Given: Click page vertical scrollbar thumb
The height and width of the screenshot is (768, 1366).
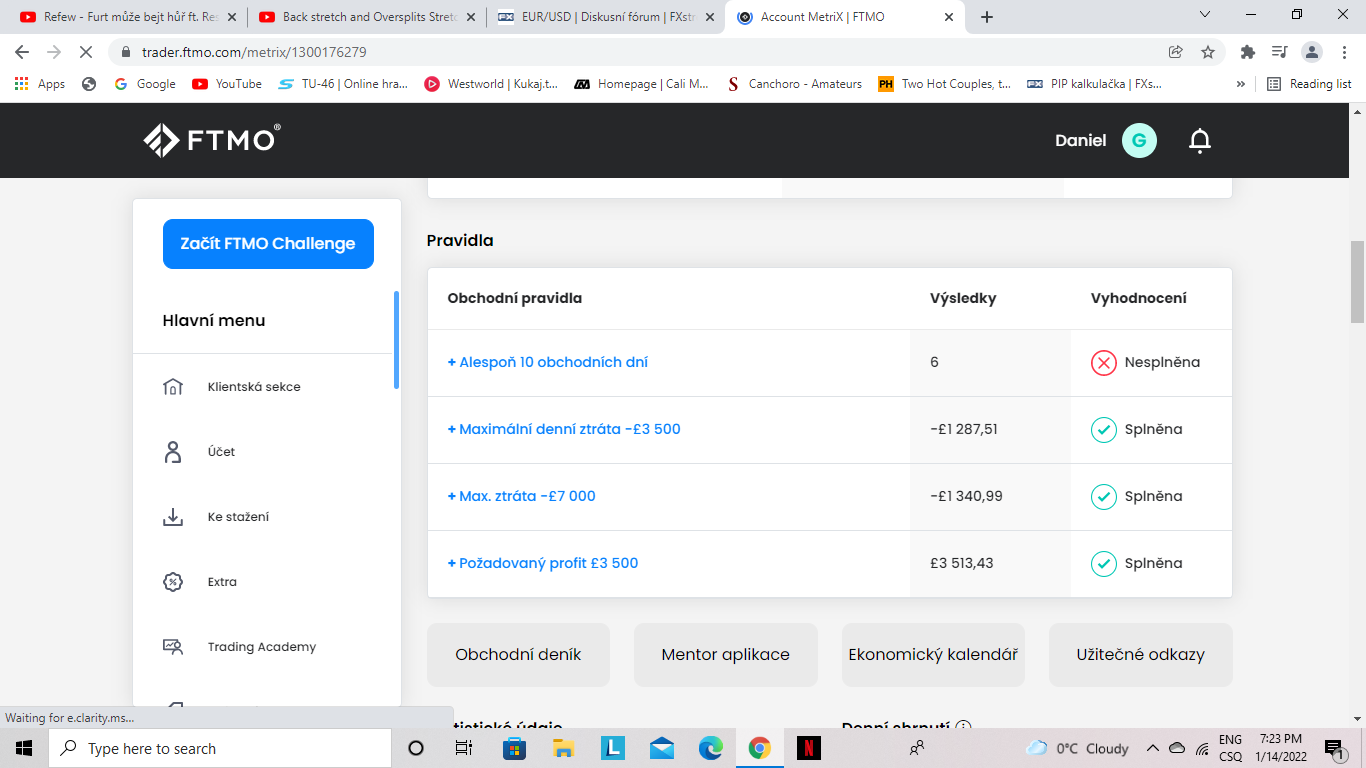Looking at the screenshot, I should click(1357, 282).
